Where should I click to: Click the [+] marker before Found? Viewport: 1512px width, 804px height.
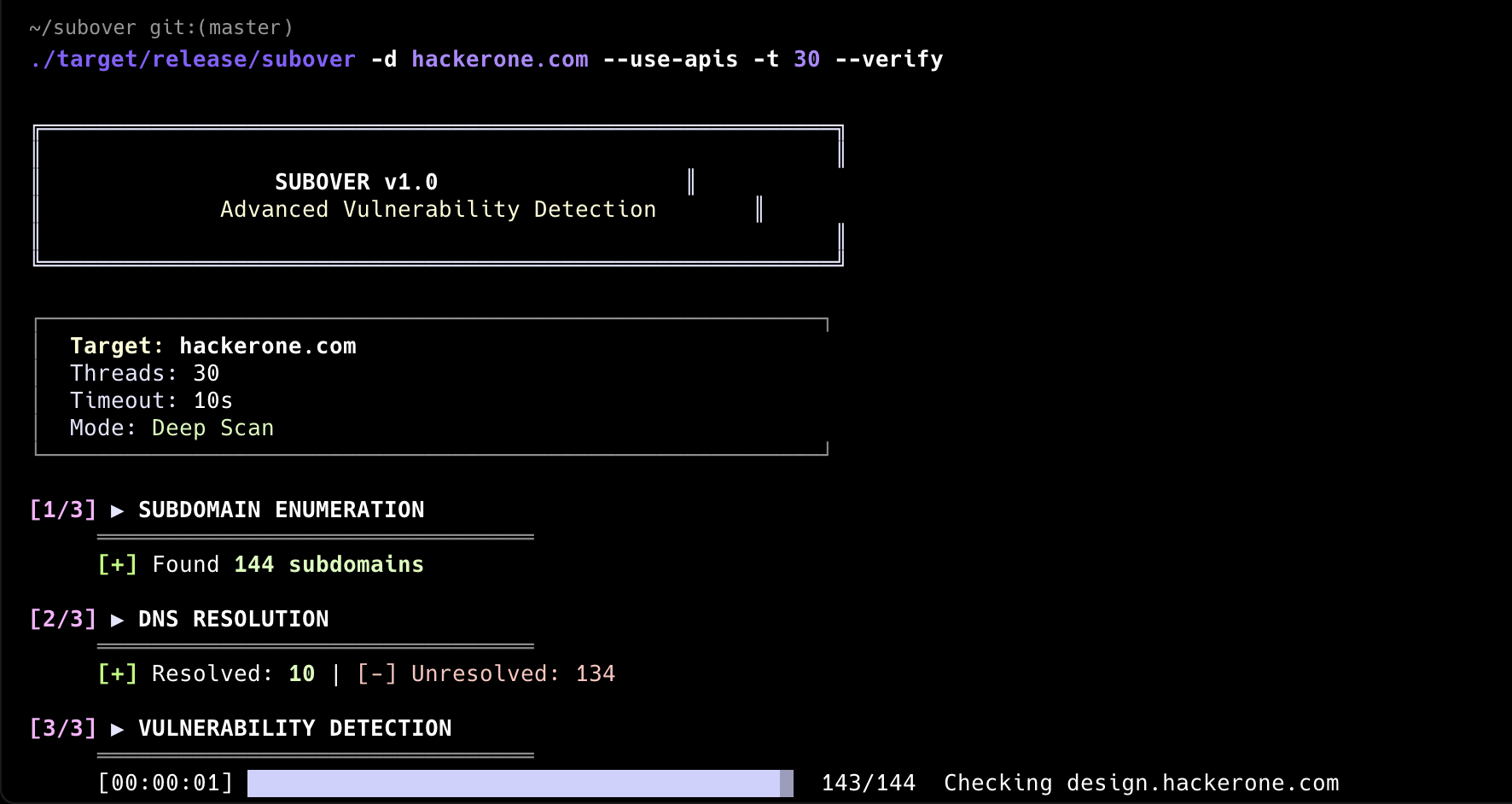[118, 564]
